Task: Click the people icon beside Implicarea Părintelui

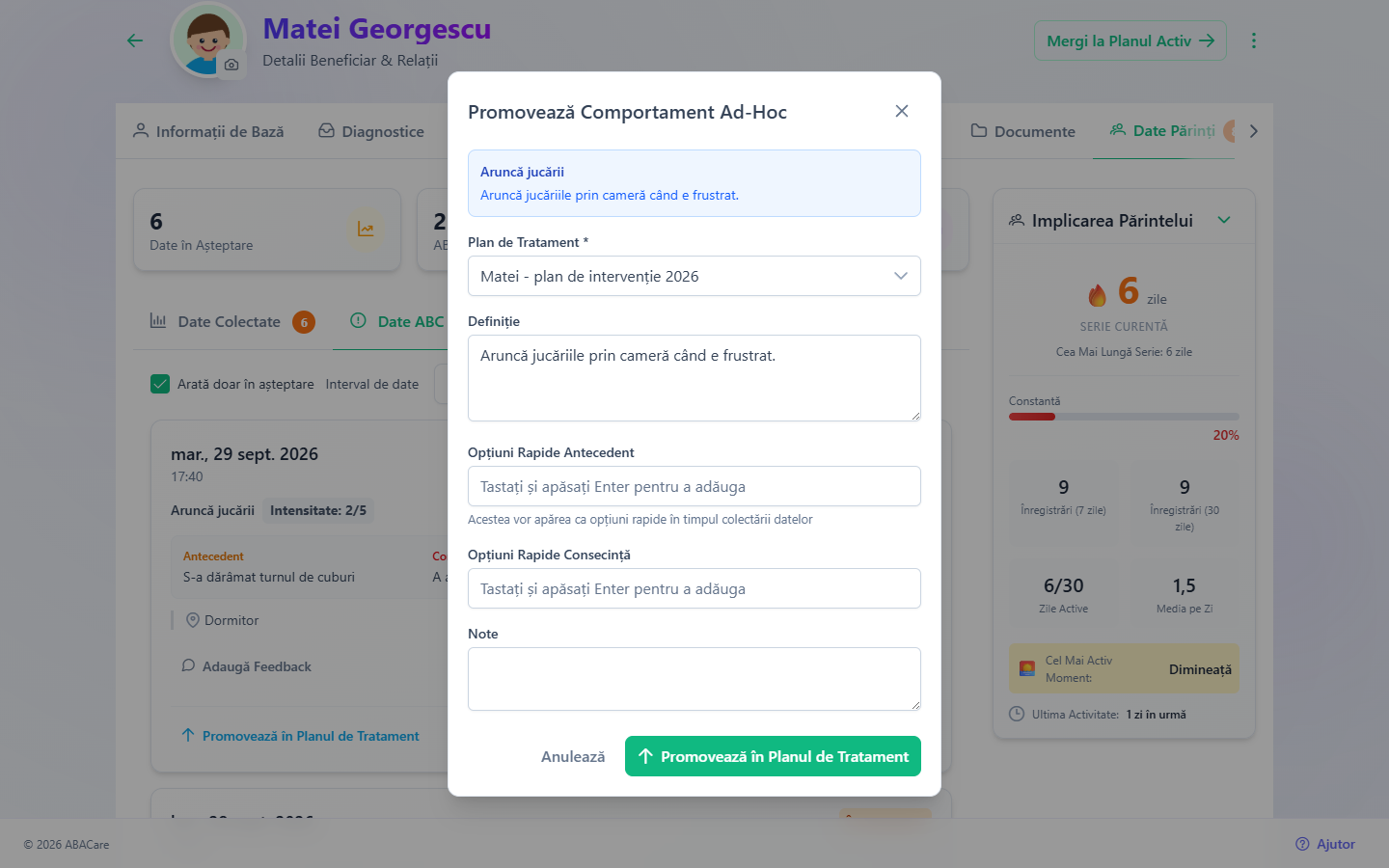Action: [x=1017, y=220]
